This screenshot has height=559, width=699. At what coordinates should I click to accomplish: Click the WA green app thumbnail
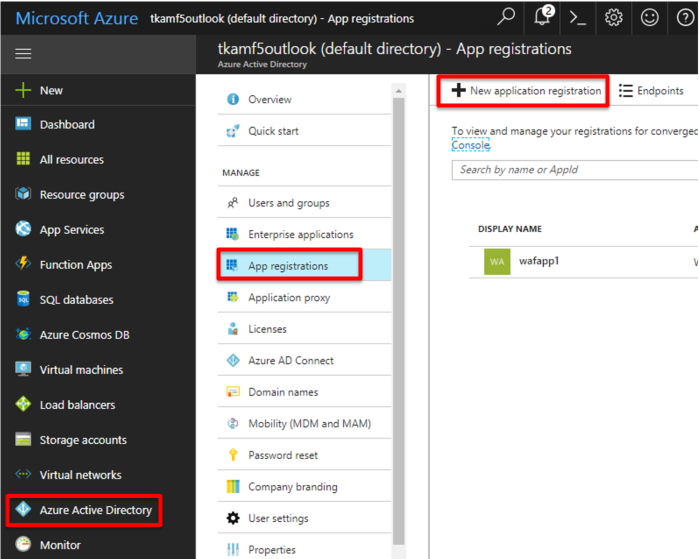pos(497,262)
